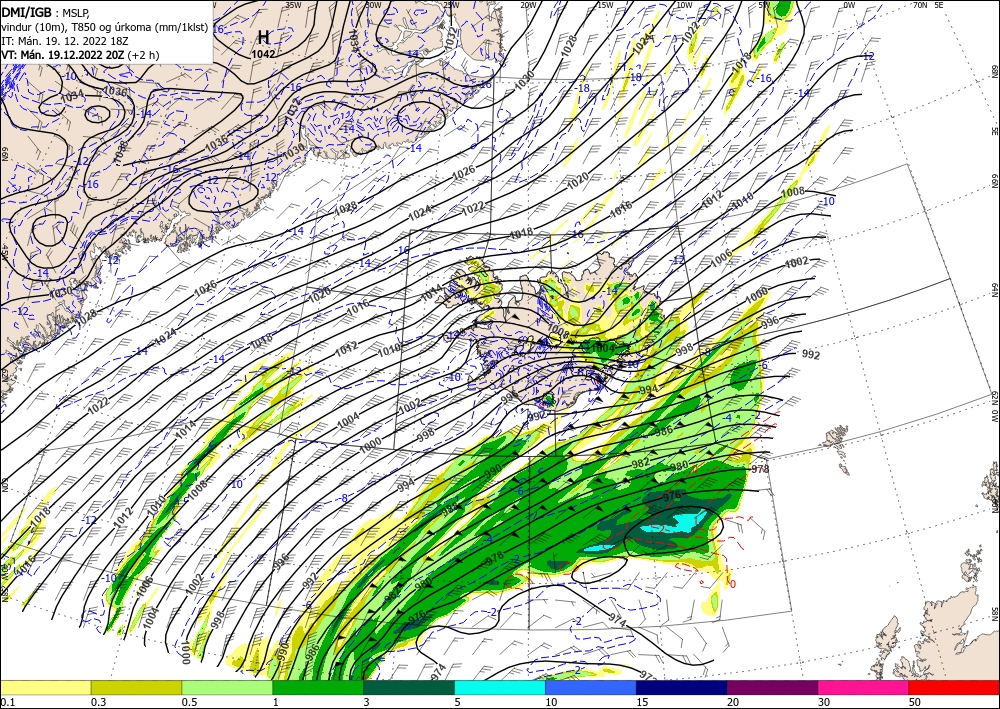Image resolution: width=1000 pixels, height=709 pixels.
Task: Select the dark green 3–5 legend swatch
Action: click(409, 688)
